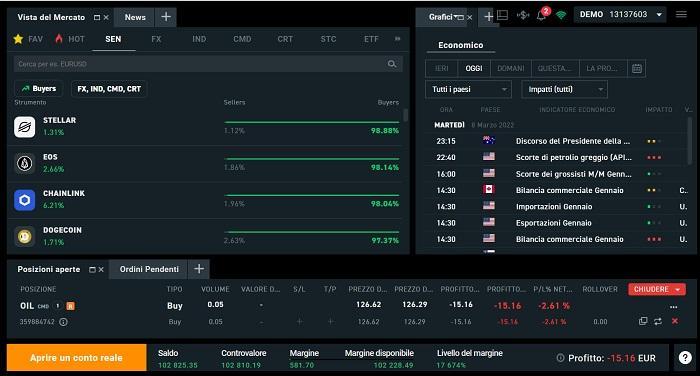Click the Dogecoin sentiment bar
This screenshot has width=700, height=376.
[x=312, y=232]
